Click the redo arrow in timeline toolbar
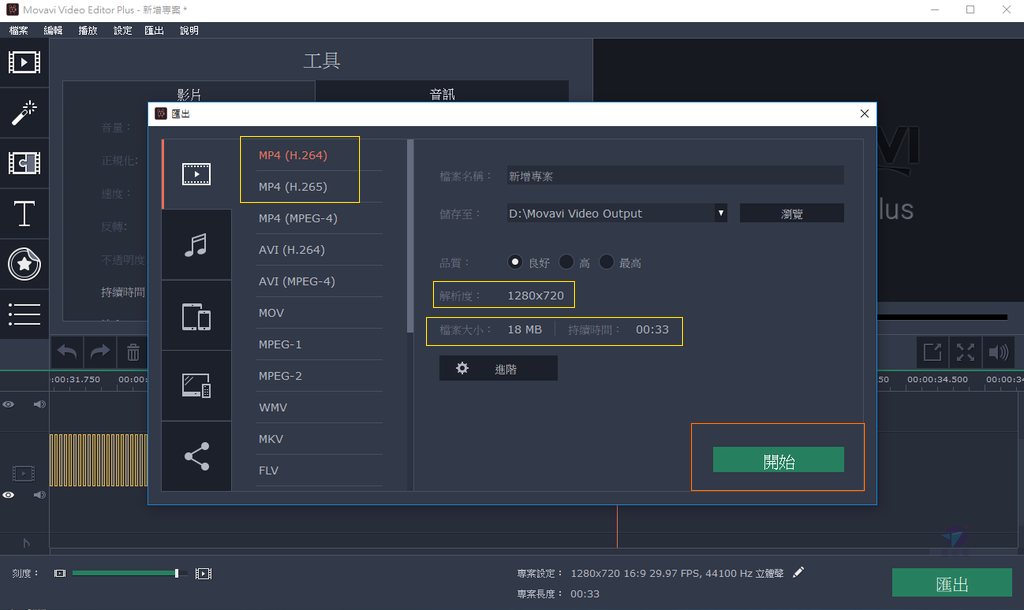This screenshot has height=610, width=1024. [x=100, y=353]
